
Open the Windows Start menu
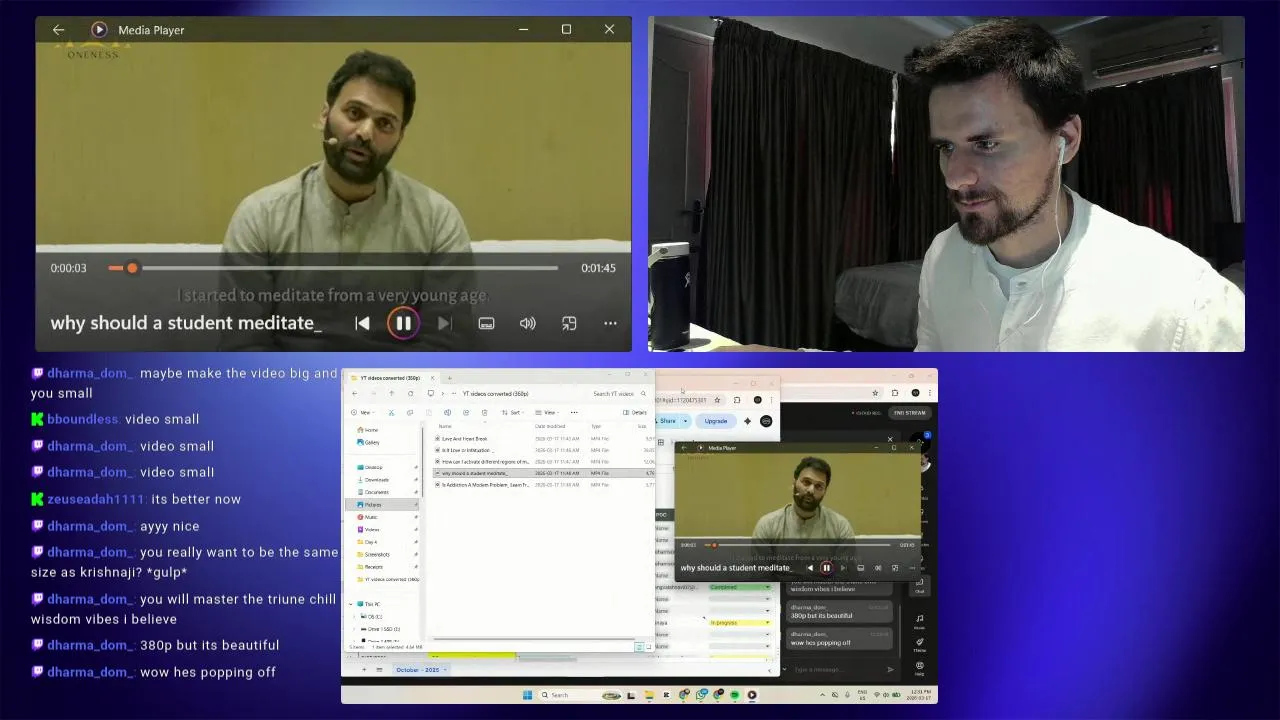click(x=527, y=695)
